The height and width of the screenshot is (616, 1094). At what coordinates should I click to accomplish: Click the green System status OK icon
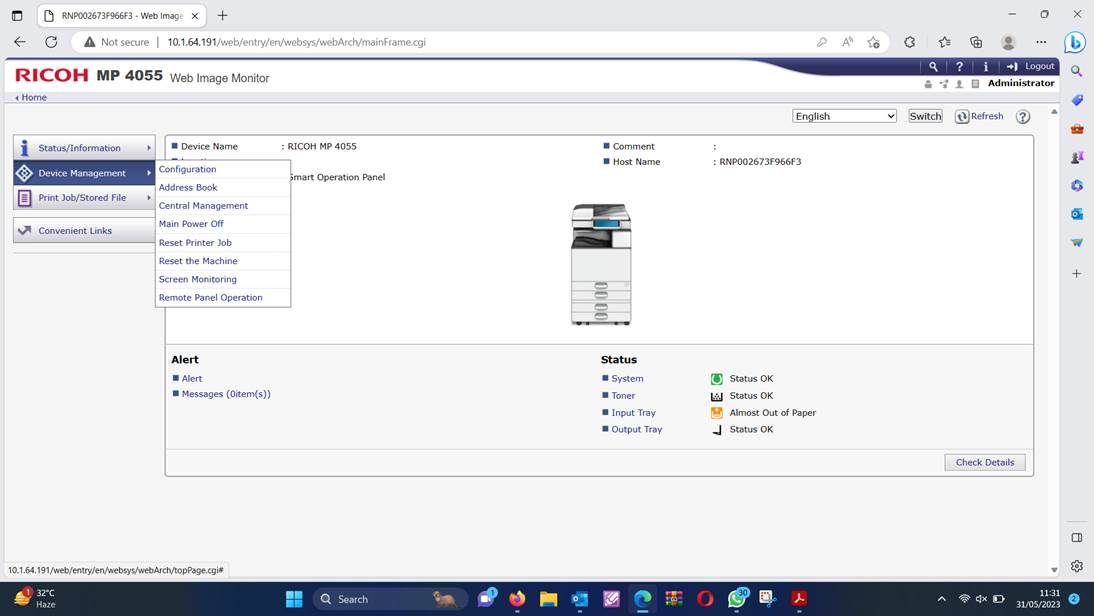point(717,379)
